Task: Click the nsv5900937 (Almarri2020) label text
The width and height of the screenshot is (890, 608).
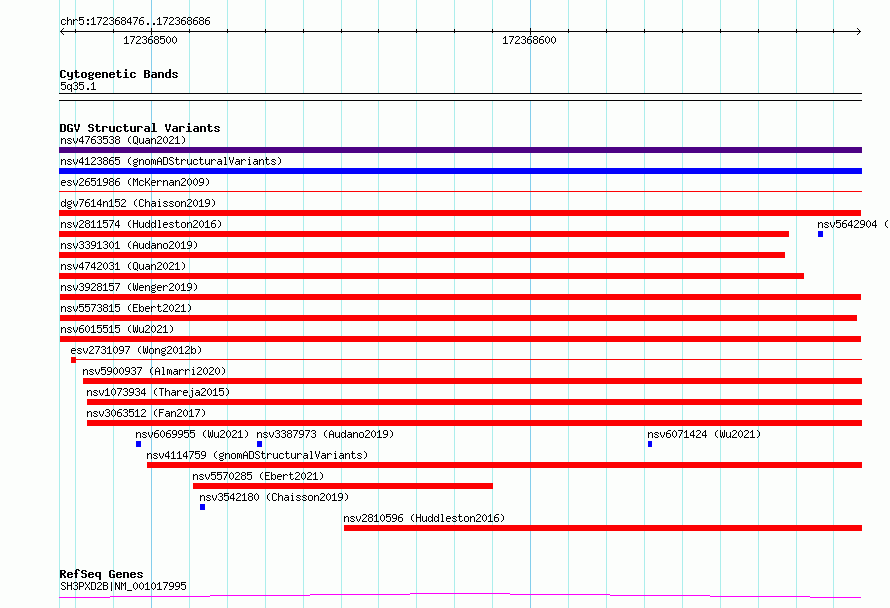Action: point(154,371)
